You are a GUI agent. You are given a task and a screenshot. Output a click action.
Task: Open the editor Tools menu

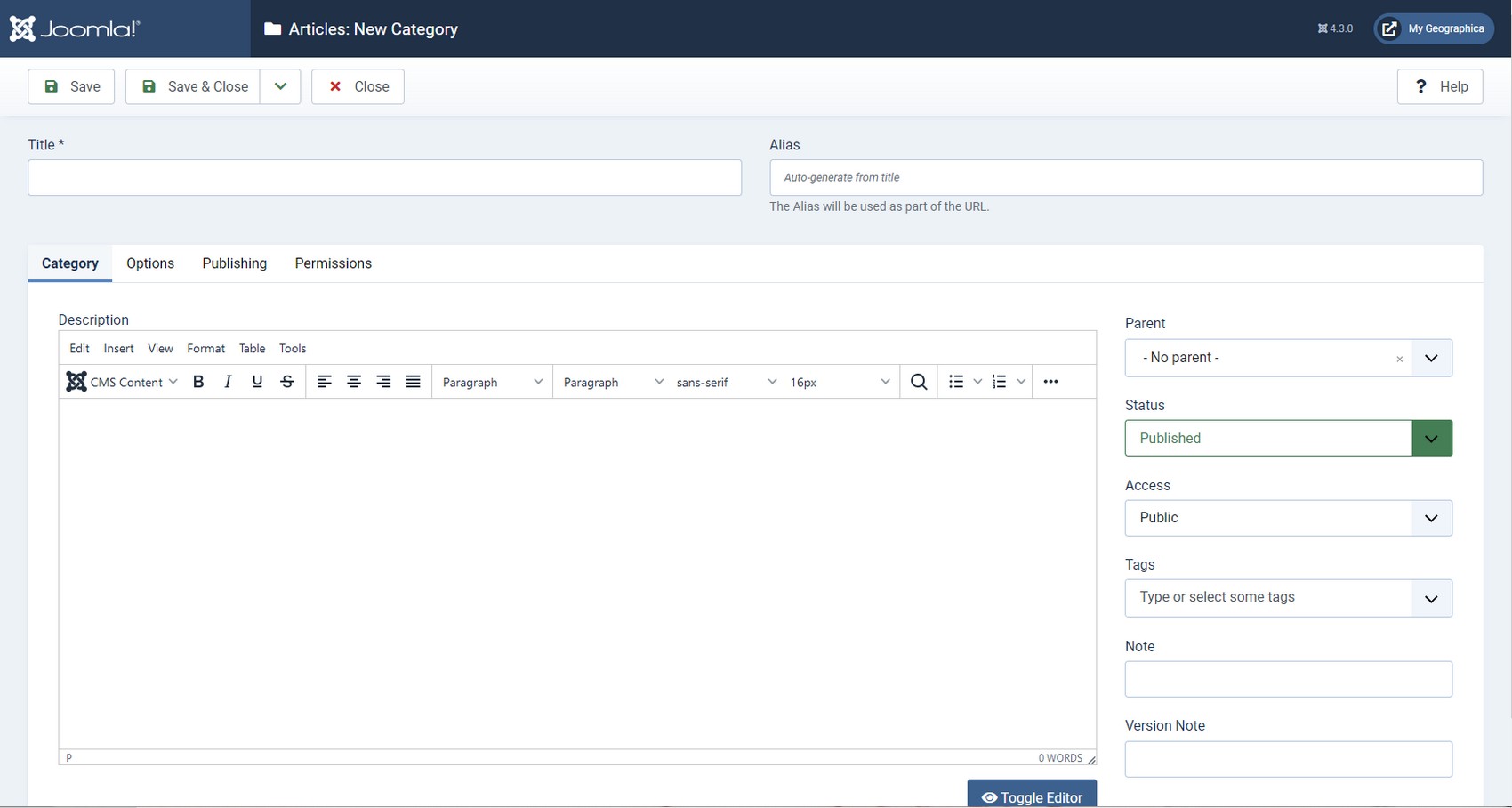[293, 348]
